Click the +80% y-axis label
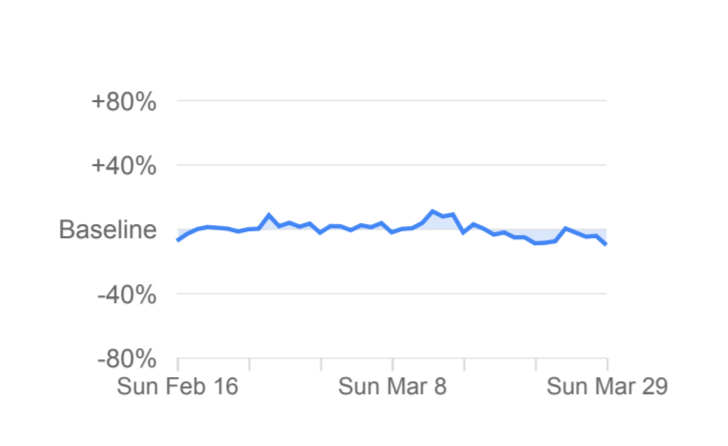728x446 pixels. [x=123, y=102]
